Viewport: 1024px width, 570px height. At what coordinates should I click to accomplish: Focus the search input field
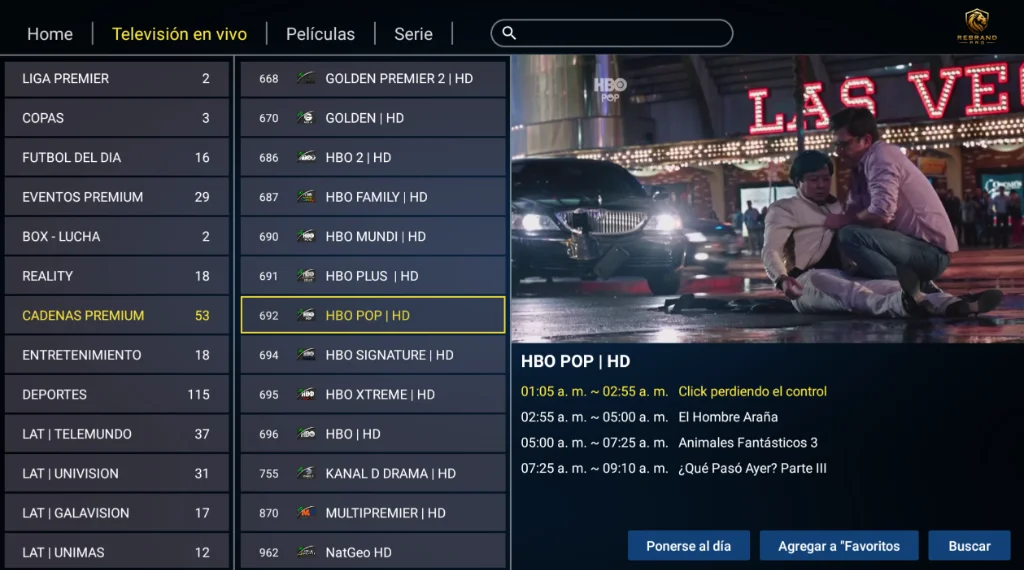[612, 33]
